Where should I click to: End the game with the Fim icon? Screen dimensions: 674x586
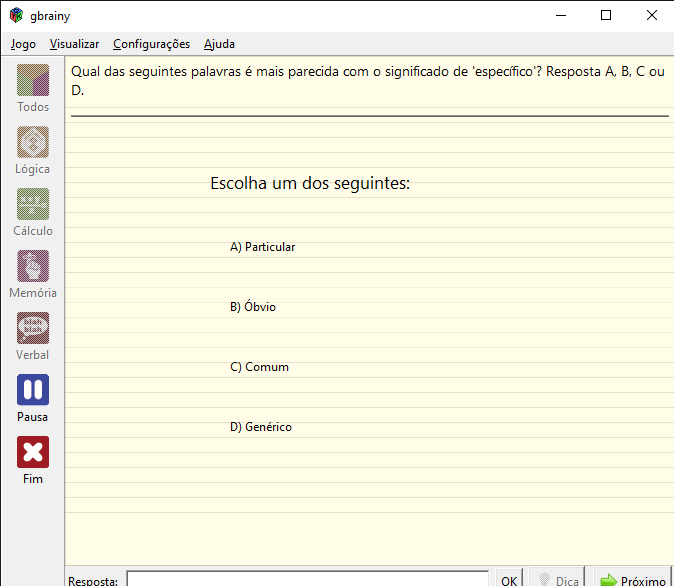tap(33, 452)
